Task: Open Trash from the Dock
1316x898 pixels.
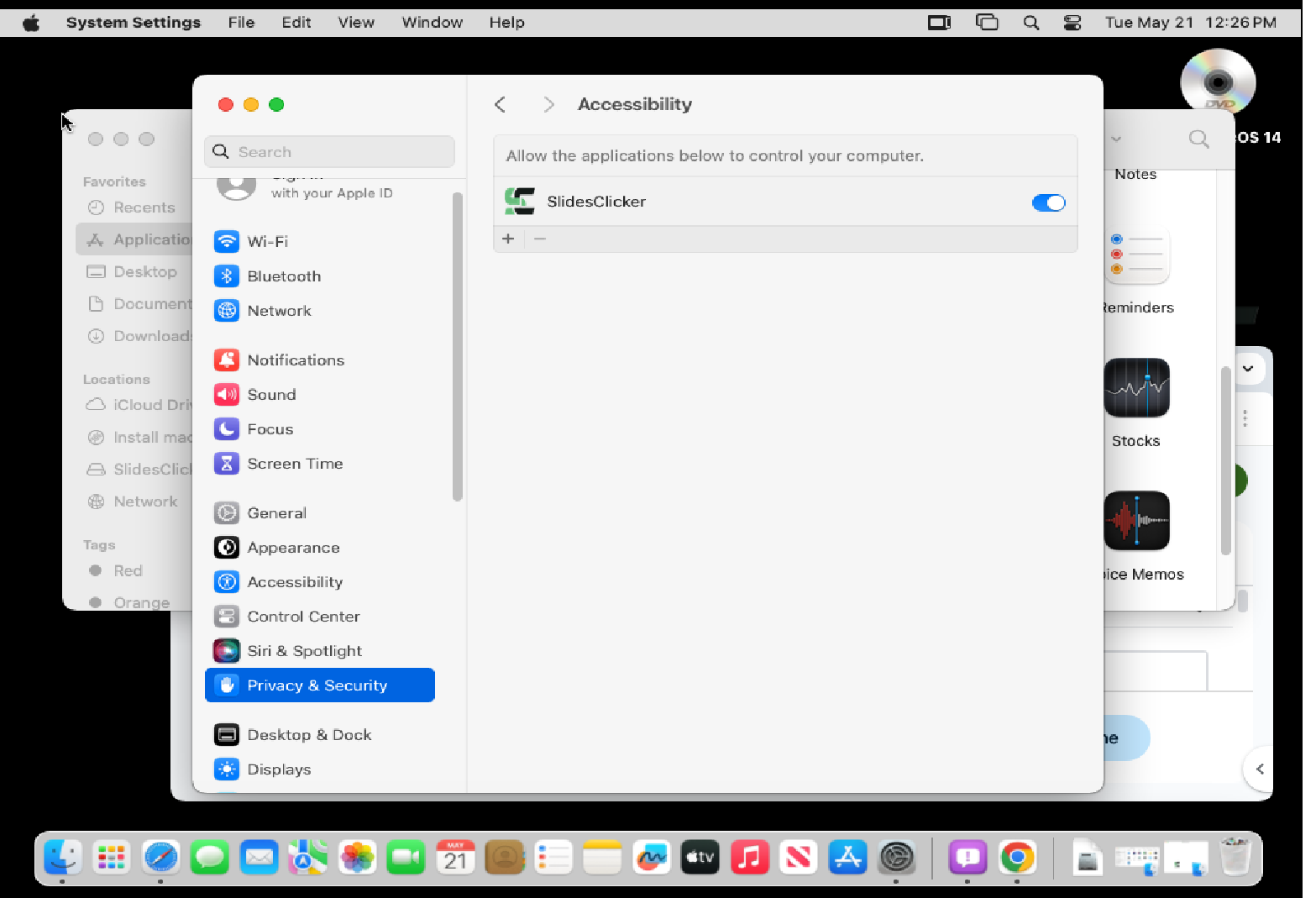Action: pos(1235,857)
